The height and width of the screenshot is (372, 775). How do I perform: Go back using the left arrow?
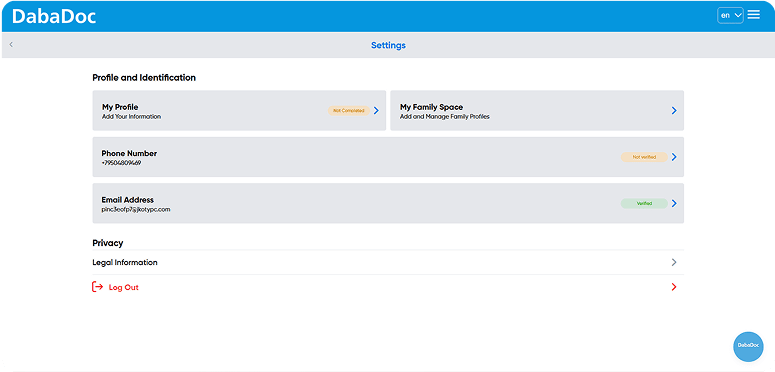coord(11,44)
